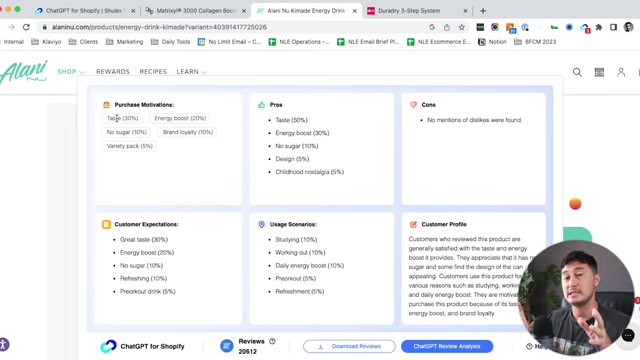Image resolution: width=640 pixels, height=360 pixels.
Task: Click the Purchase Motivations icon
Action: (106, 105)
